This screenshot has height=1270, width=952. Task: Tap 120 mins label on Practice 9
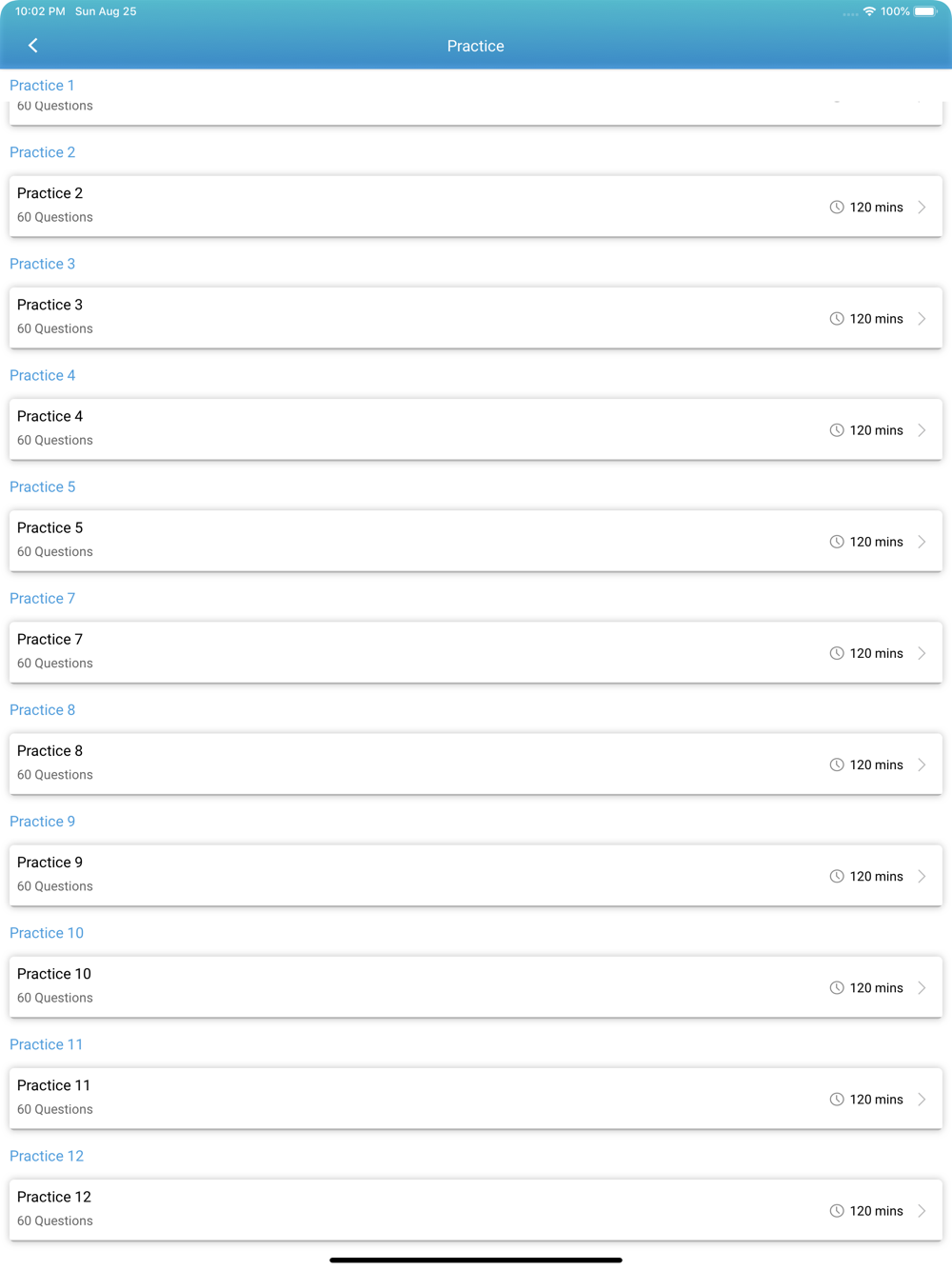[876, 876]
